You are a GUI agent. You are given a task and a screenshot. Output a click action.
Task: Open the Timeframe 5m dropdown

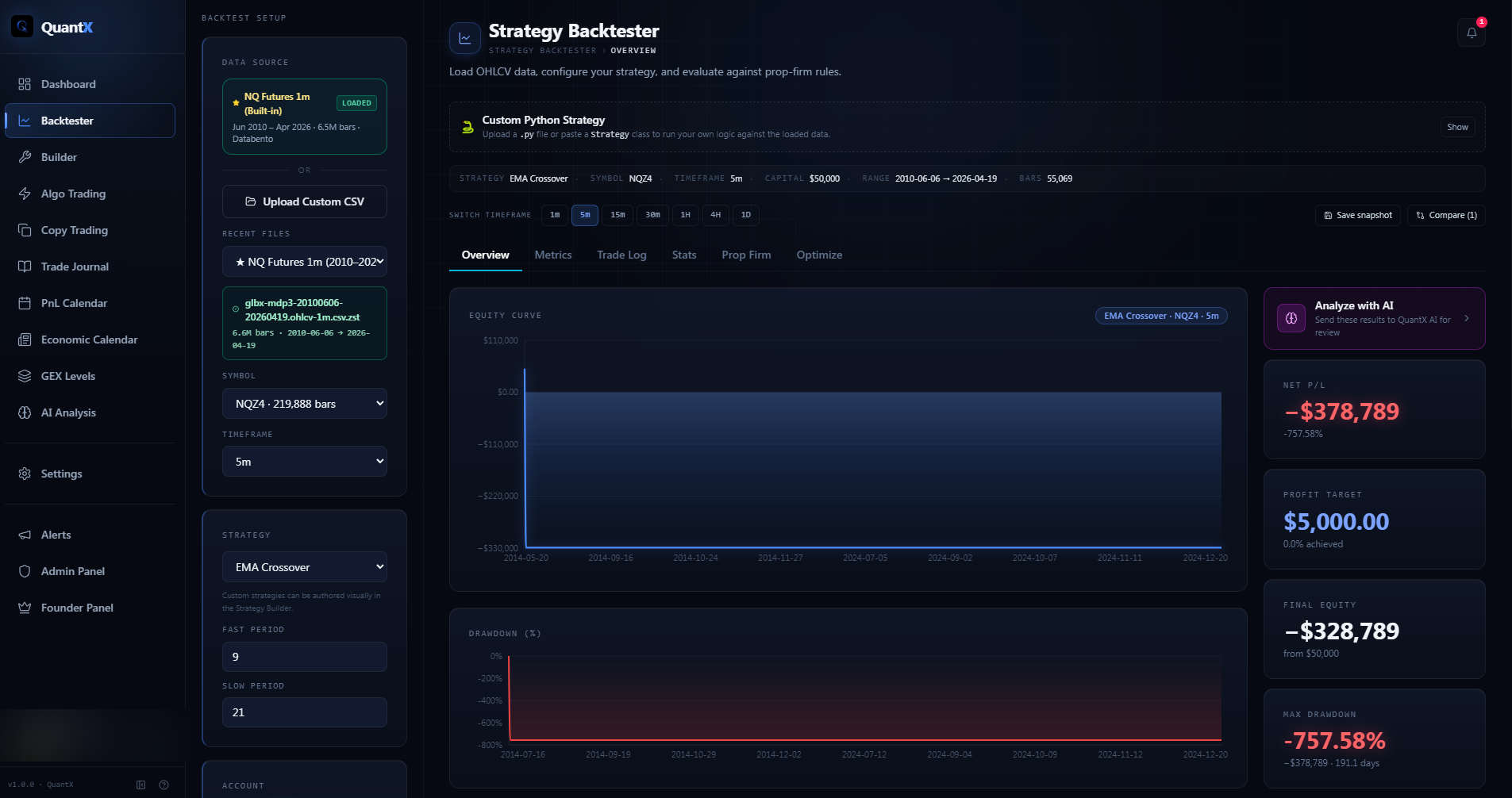(305, 462)
